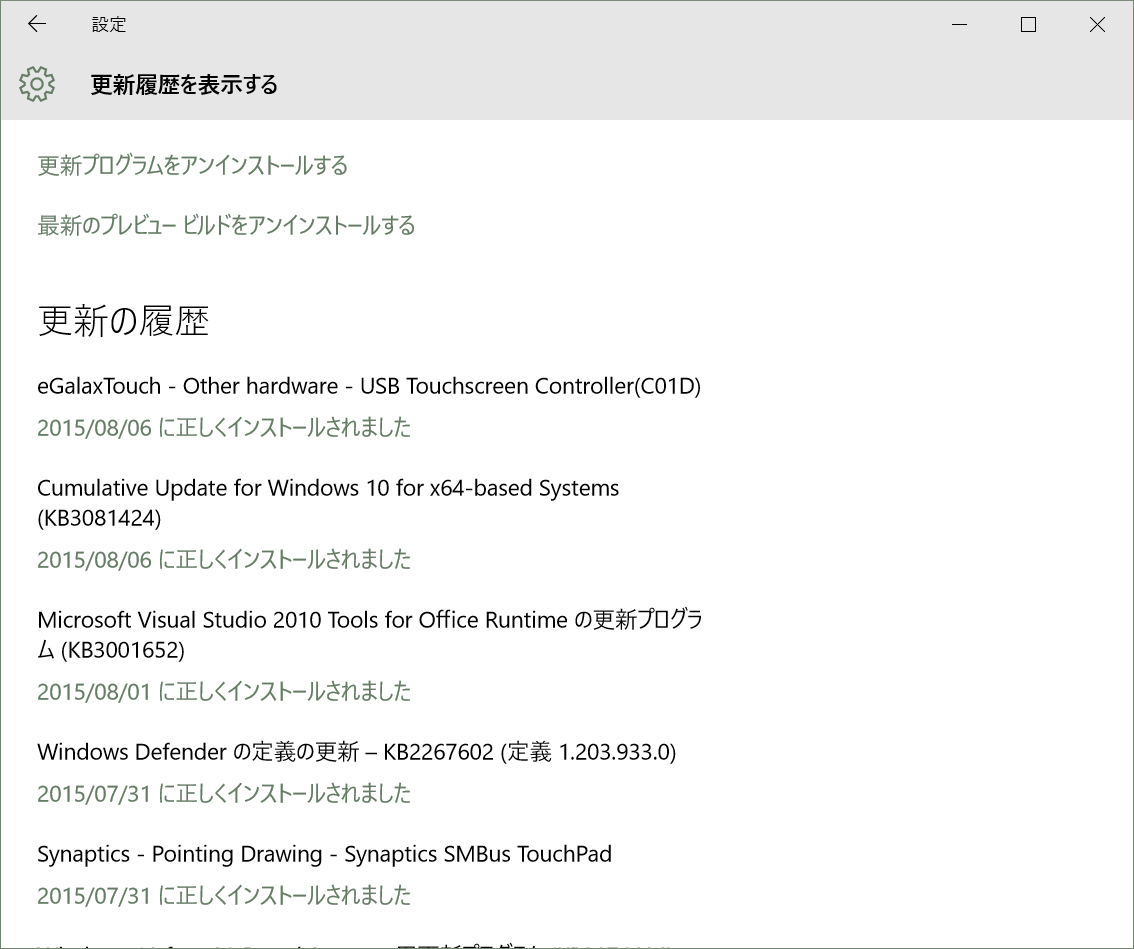Close the settings window
This screenshot has width=1134, height=949.
(1097, 25)
